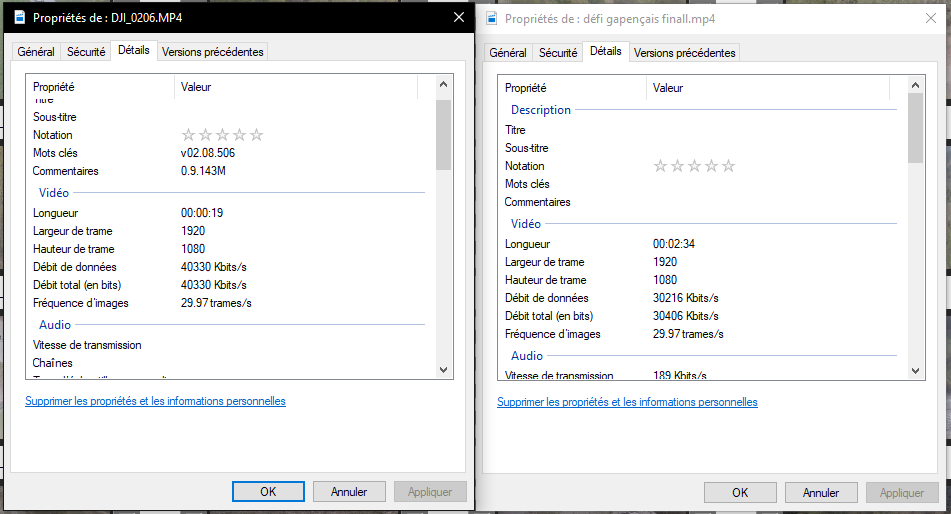
Task: Click the file icon in the défi gapençais finall.mp4 title bar
Action: 492,19
